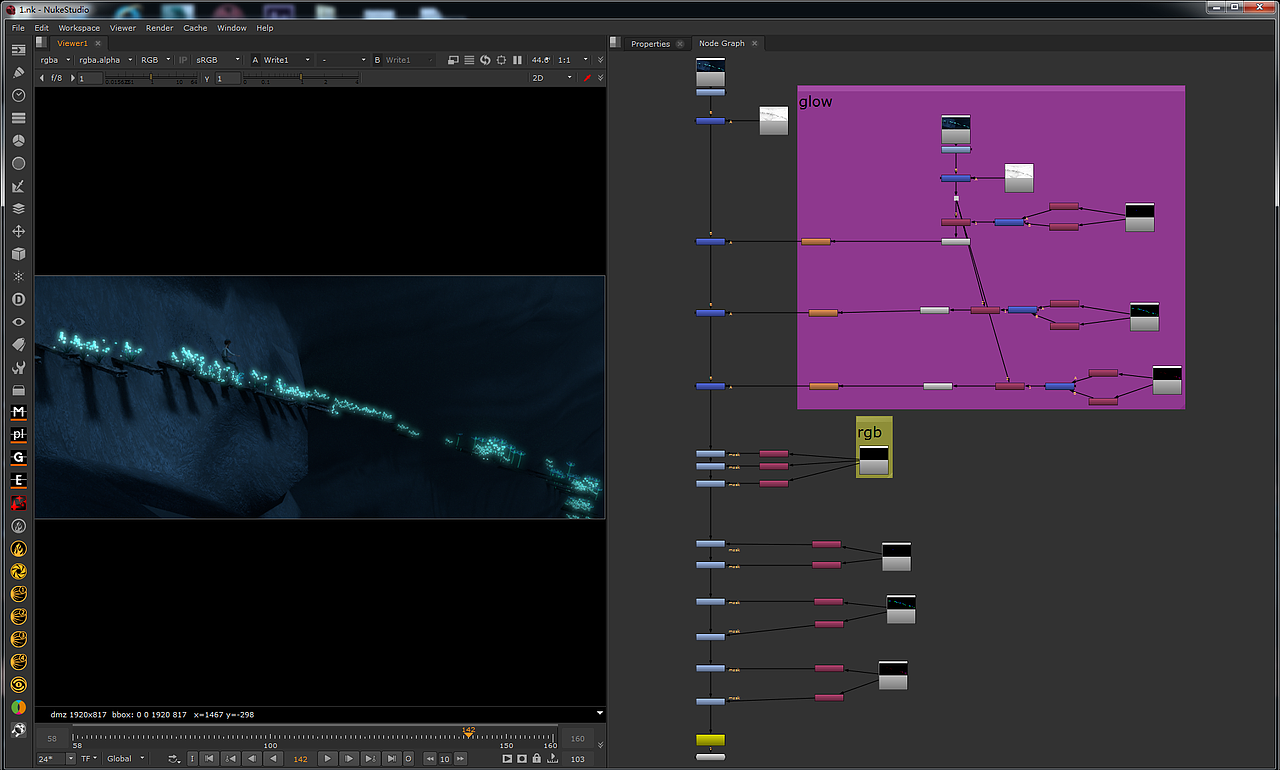The height and width of the screenshot is (770, 1280).
Task: Open the ToolSets wrench menu
Action: click(x=18, y=367)
